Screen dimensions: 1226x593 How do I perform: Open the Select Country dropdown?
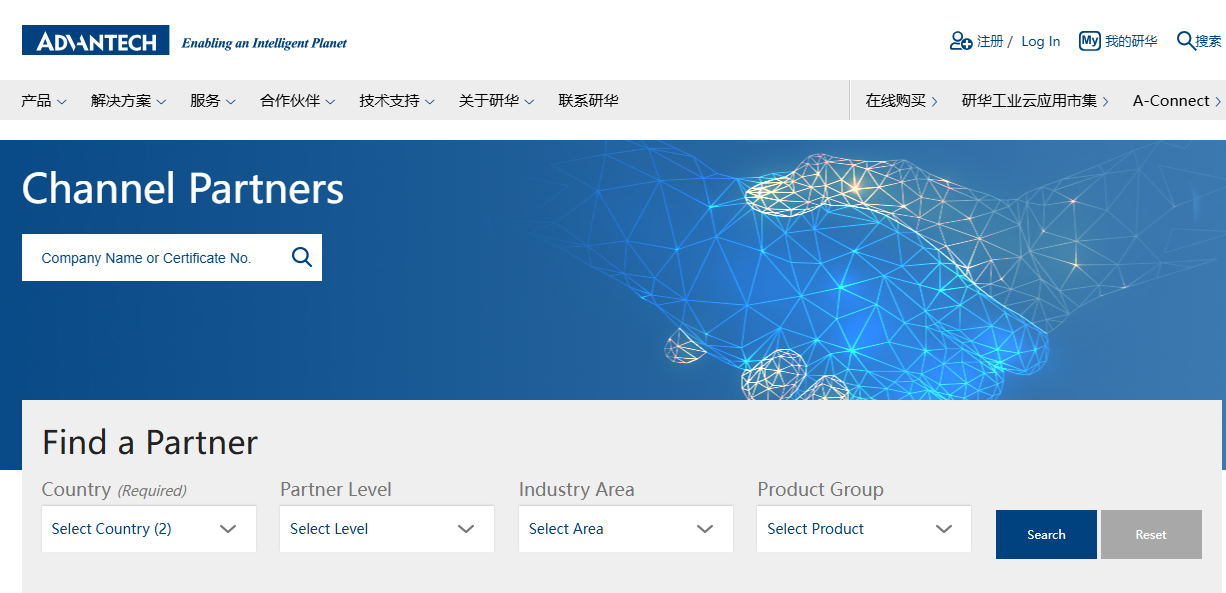coord(148,529)
